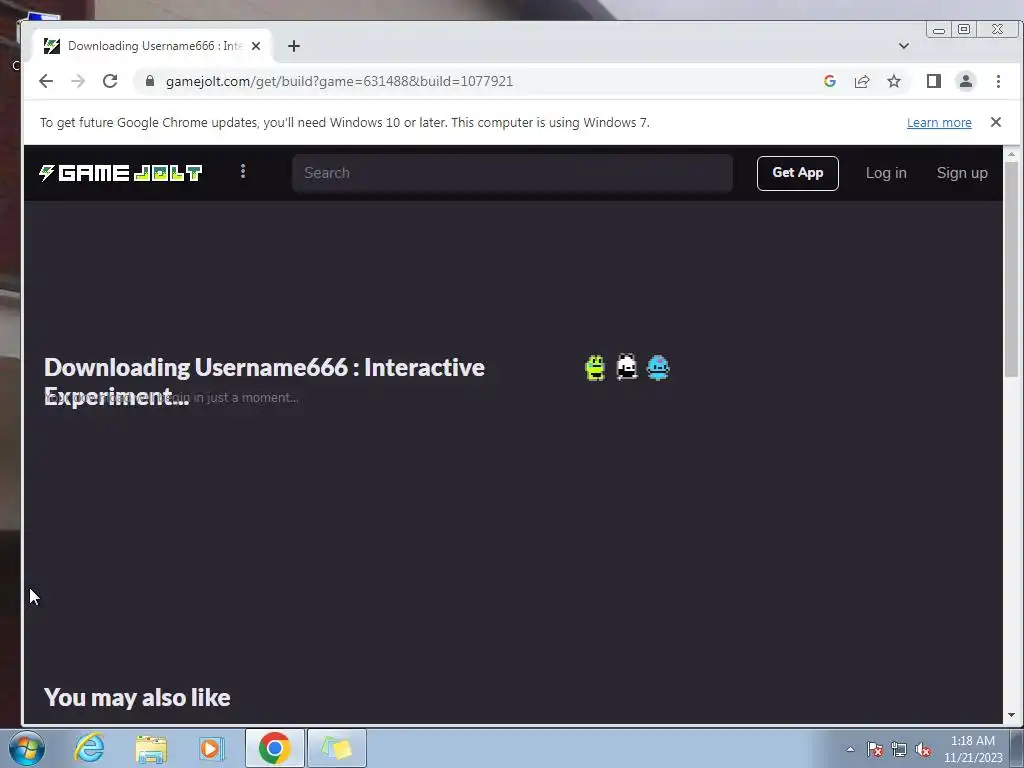Image resolution: width=1024 pixels, height=768 pixels.
Task: Click the scrollbar up arrow
Action: point(1012,155)
